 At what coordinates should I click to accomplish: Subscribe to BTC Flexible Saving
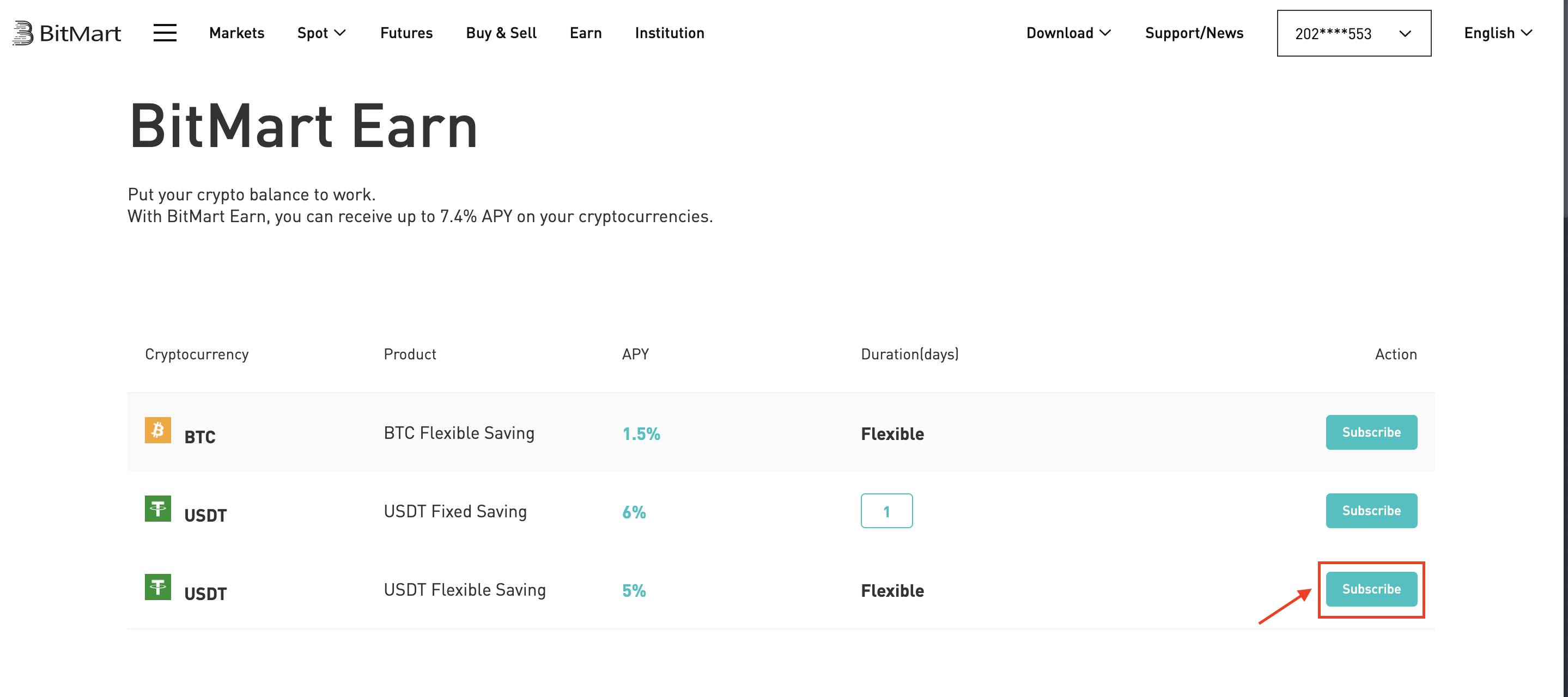(1371, 432)
